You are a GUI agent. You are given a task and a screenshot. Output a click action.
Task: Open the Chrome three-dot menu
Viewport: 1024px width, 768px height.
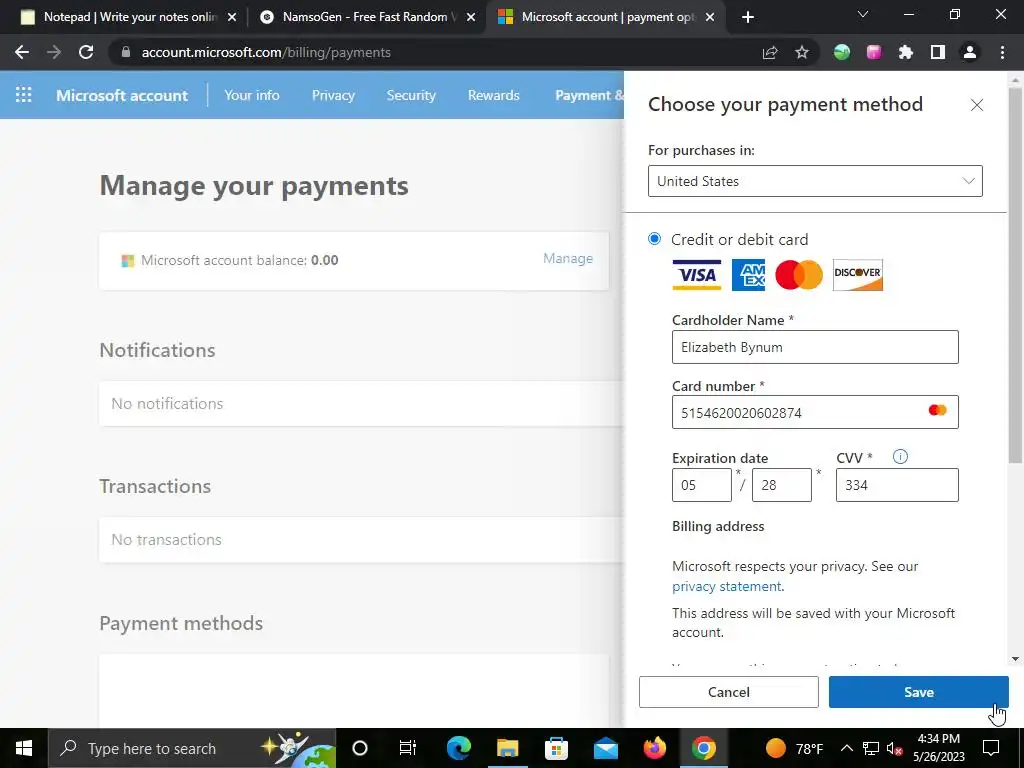point(1002,52)
